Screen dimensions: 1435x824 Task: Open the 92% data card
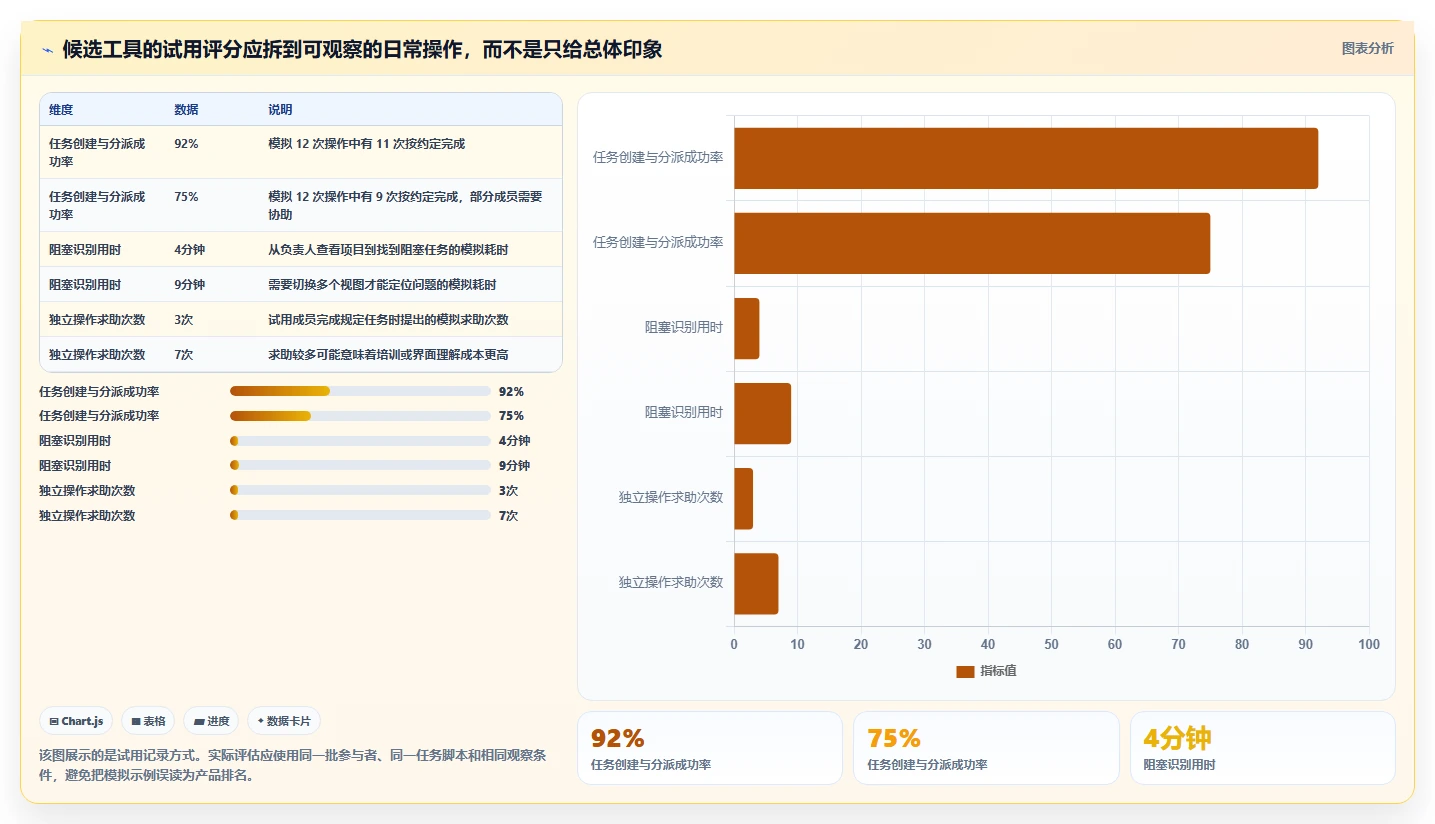[x=710, y=748]
